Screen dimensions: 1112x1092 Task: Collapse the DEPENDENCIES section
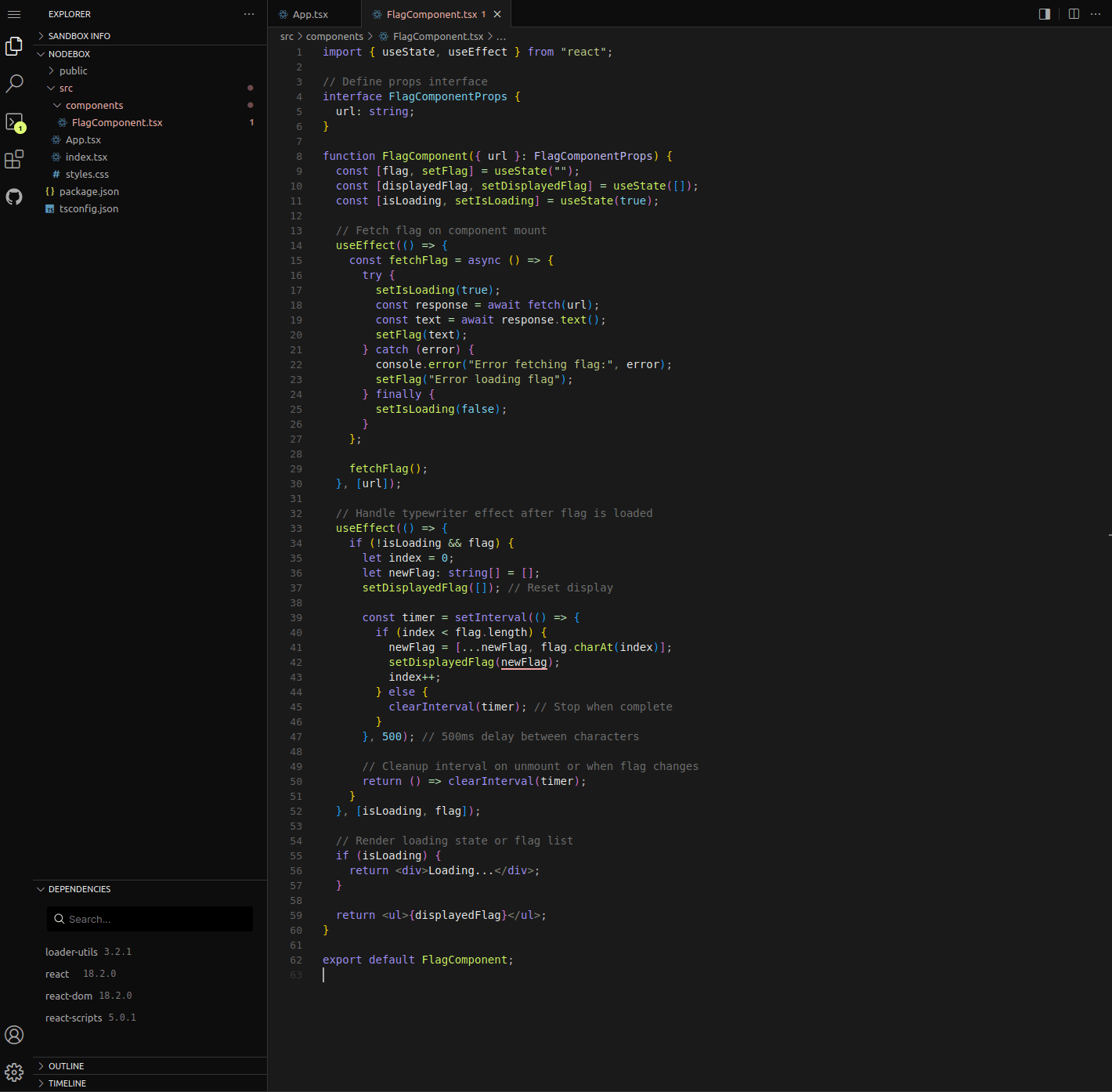150,889
